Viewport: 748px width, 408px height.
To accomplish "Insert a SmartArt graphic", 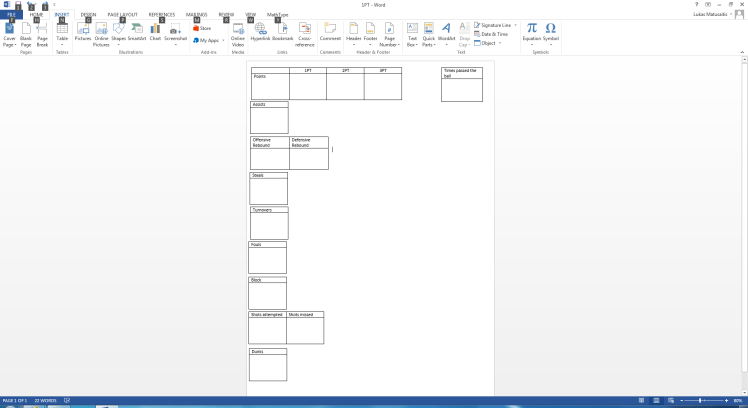I will point(137,34).
